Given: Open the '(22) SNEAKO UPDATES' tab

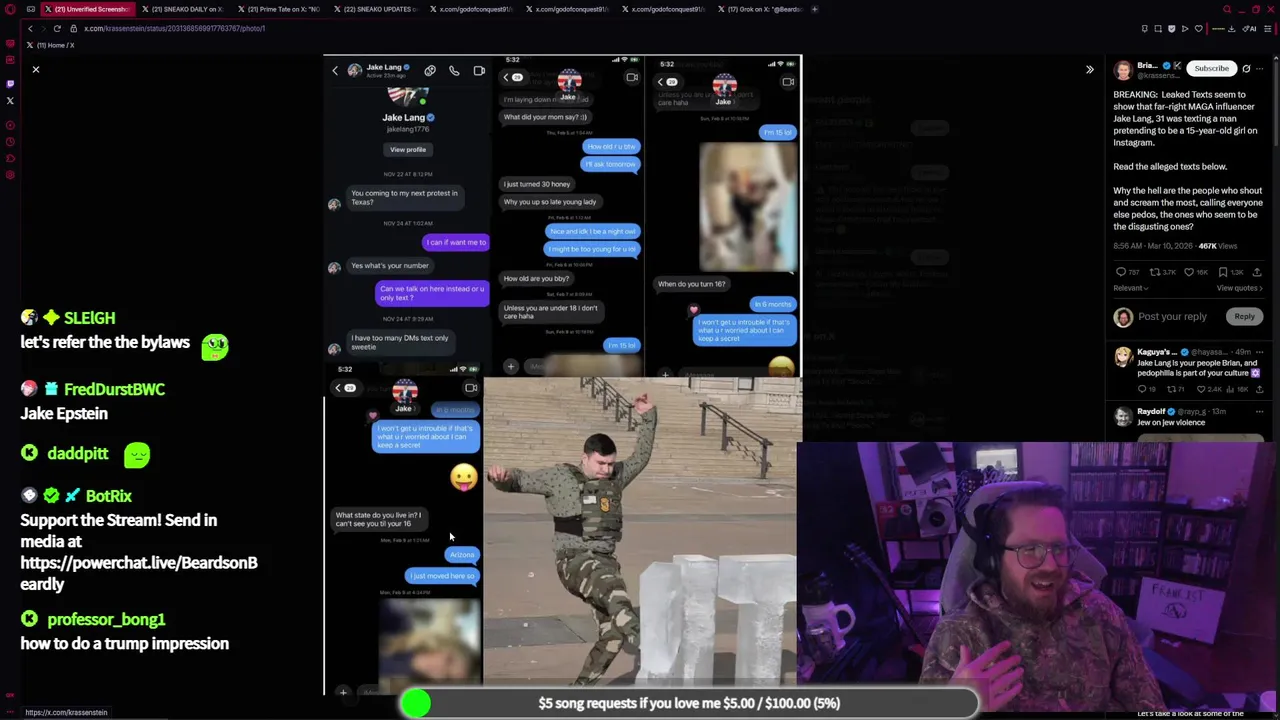Looking at the screenshot, I should (x=376, y=9).
